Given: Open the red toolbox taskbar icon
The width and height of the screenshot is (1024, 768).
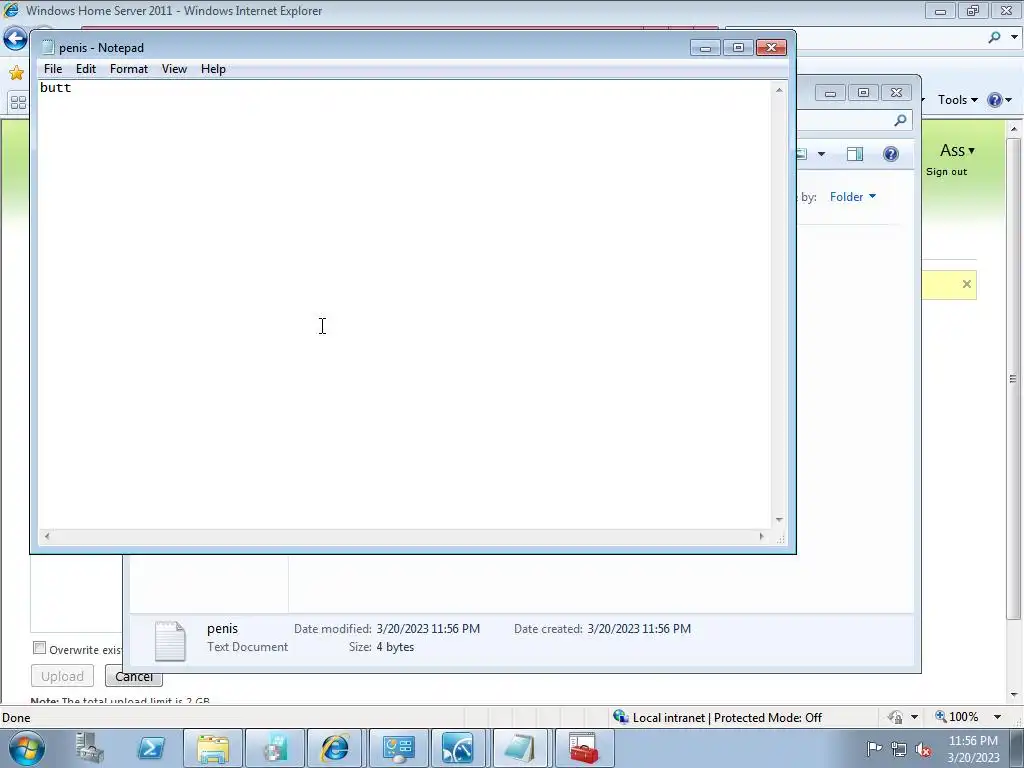Looking at the screenshot, I should (x=584, y=748).
